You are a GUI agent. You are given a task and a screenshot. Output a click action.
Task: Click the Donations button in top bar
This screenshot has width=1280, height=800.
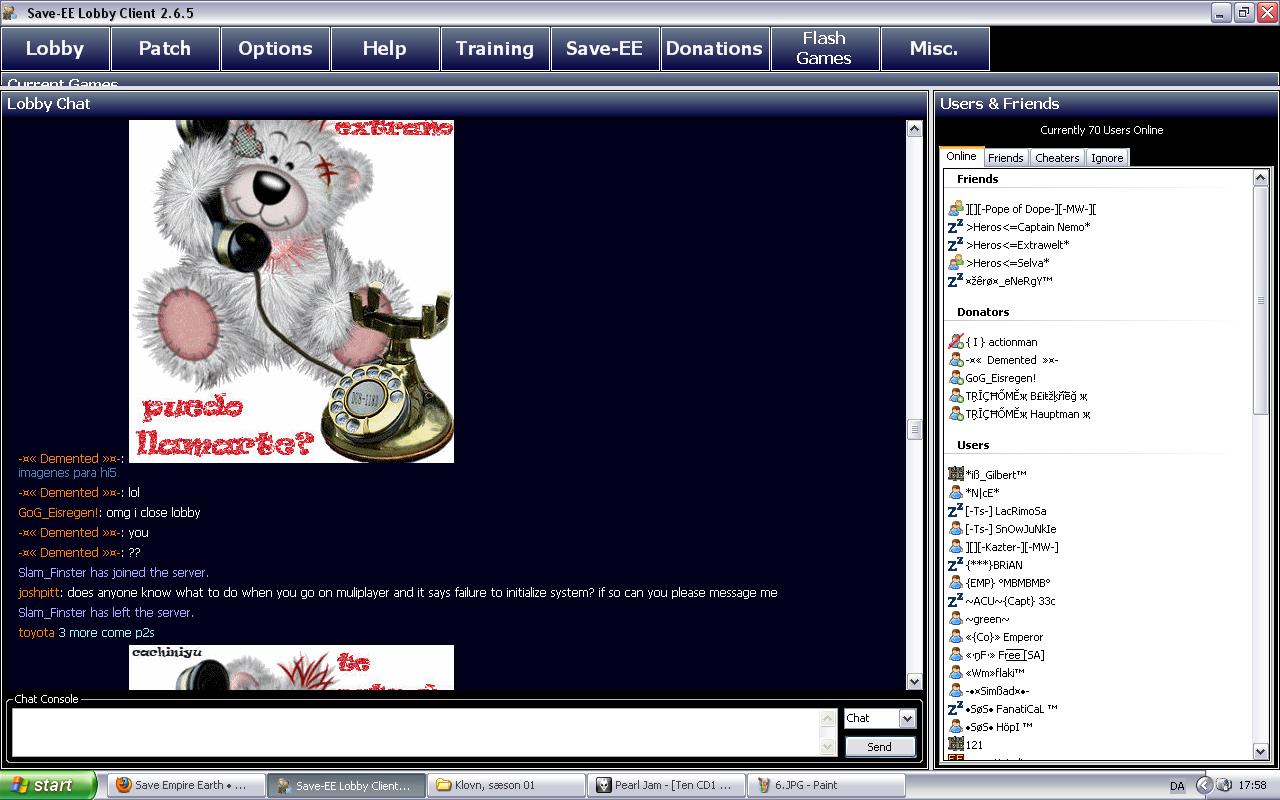[714, 48]
